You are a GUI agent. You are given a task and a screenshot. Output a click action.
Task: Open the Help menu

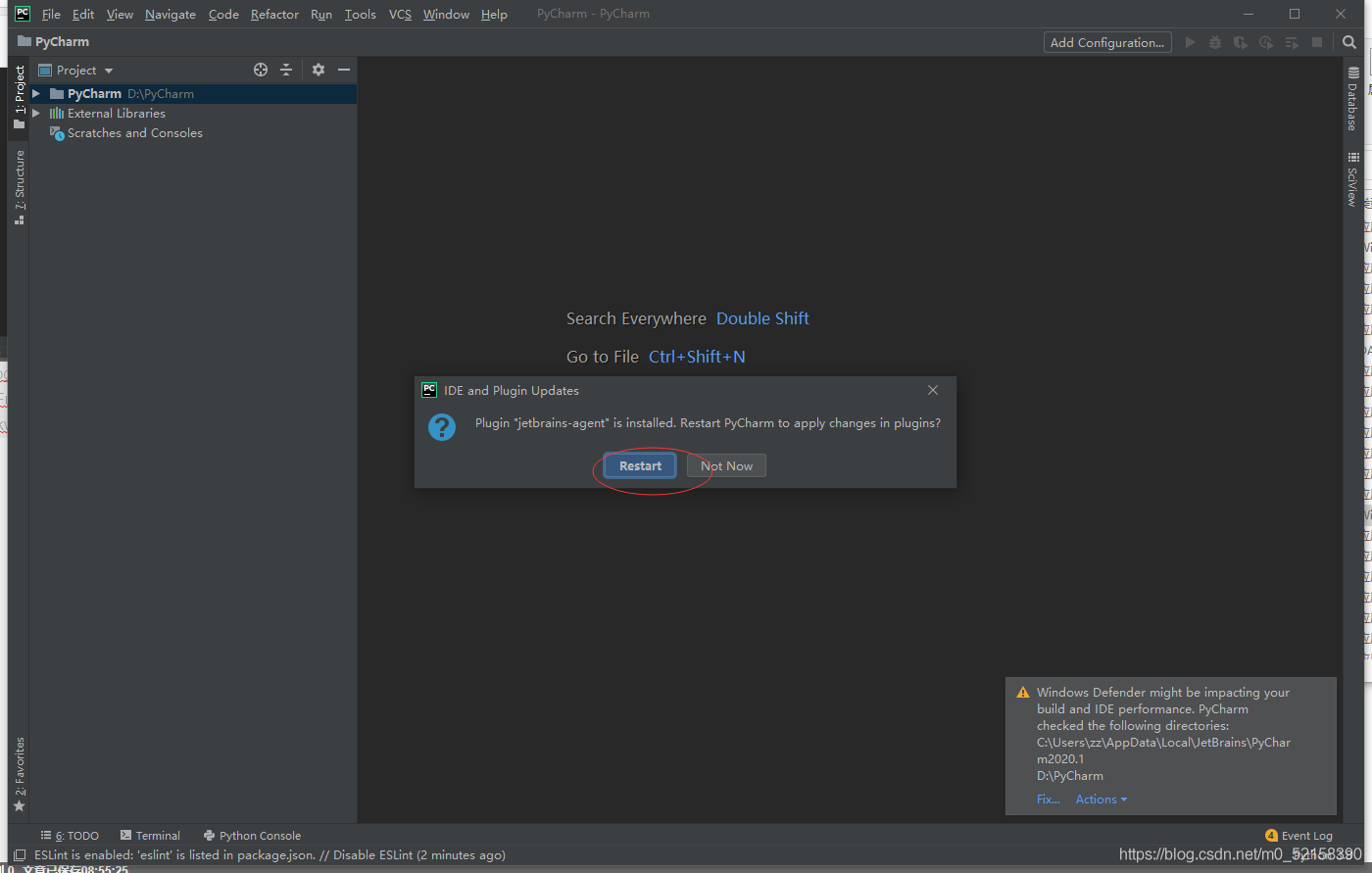click(x=494, y=14)
